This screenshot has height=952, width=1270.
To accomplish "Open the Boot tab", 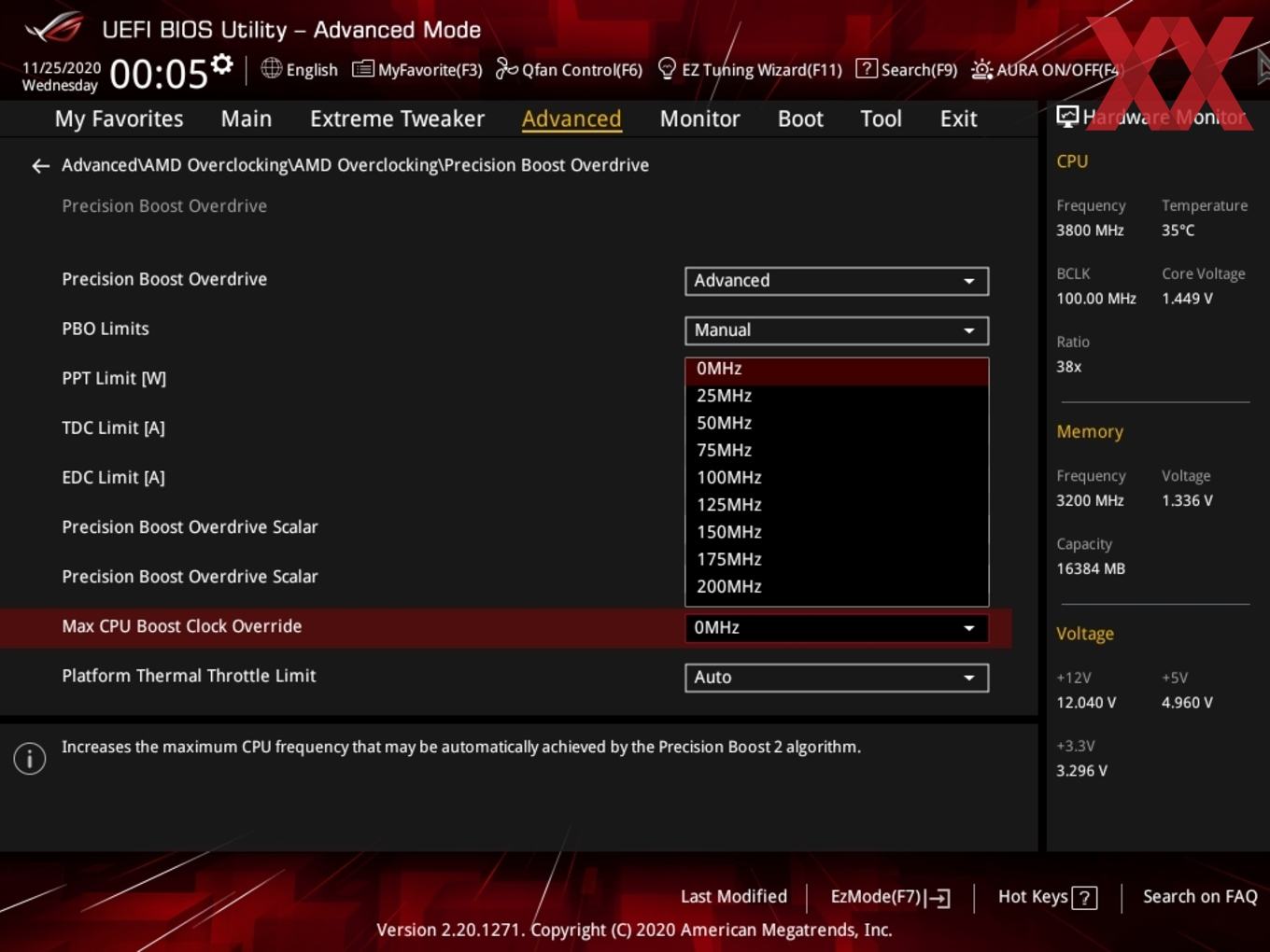I will pos(800,119).
